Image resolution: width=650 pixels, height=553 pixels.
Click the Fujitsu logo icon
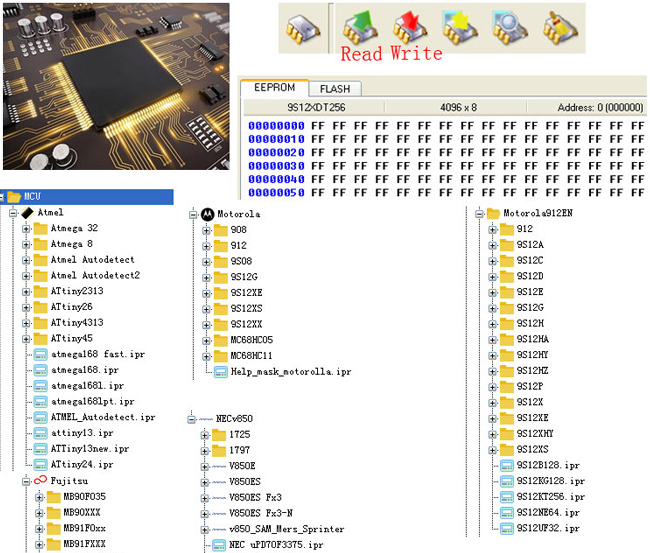(x=40, y=480)
